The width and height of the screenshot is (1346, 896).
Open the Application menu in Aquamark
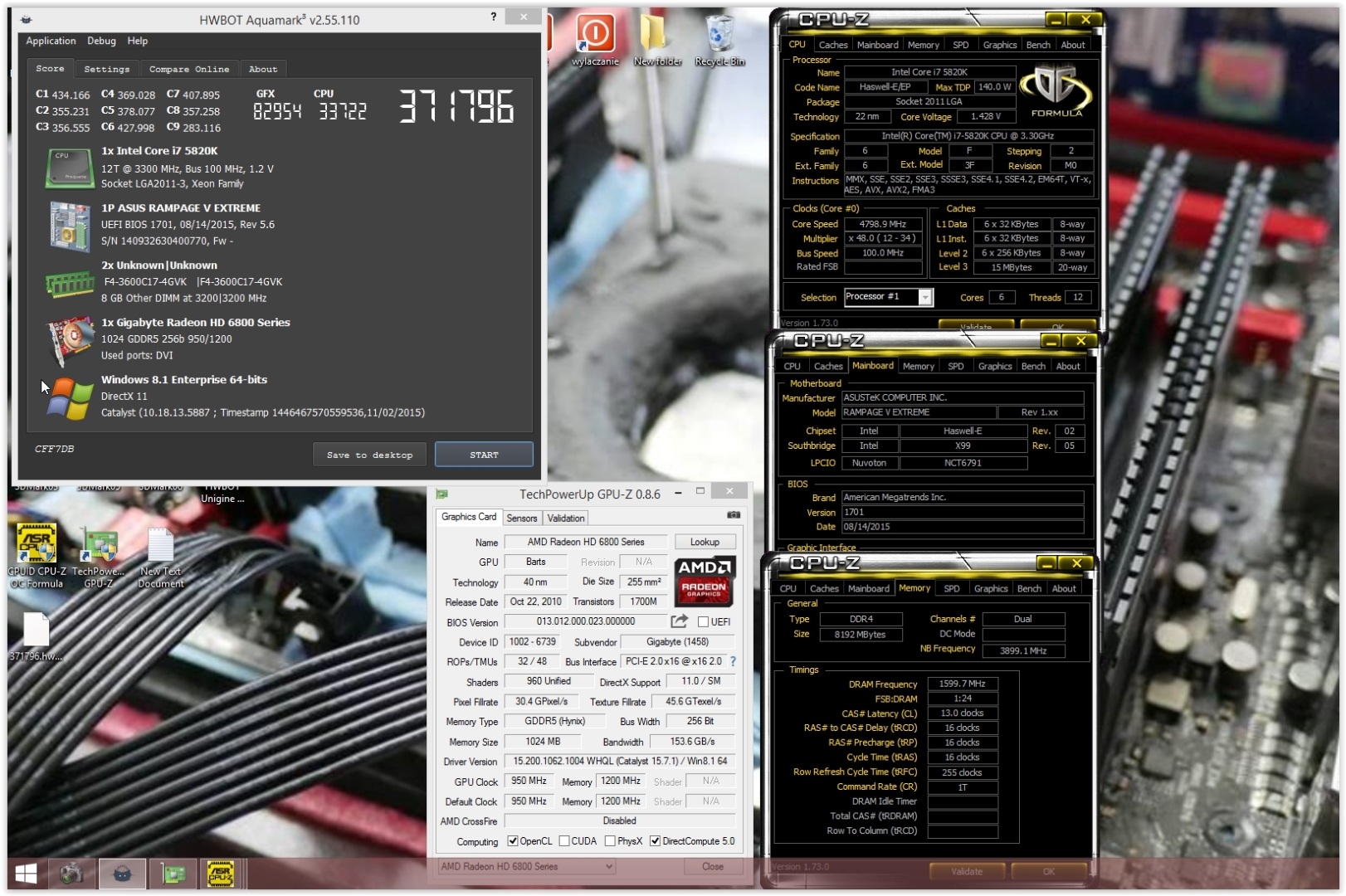click(x=51, y=41)
